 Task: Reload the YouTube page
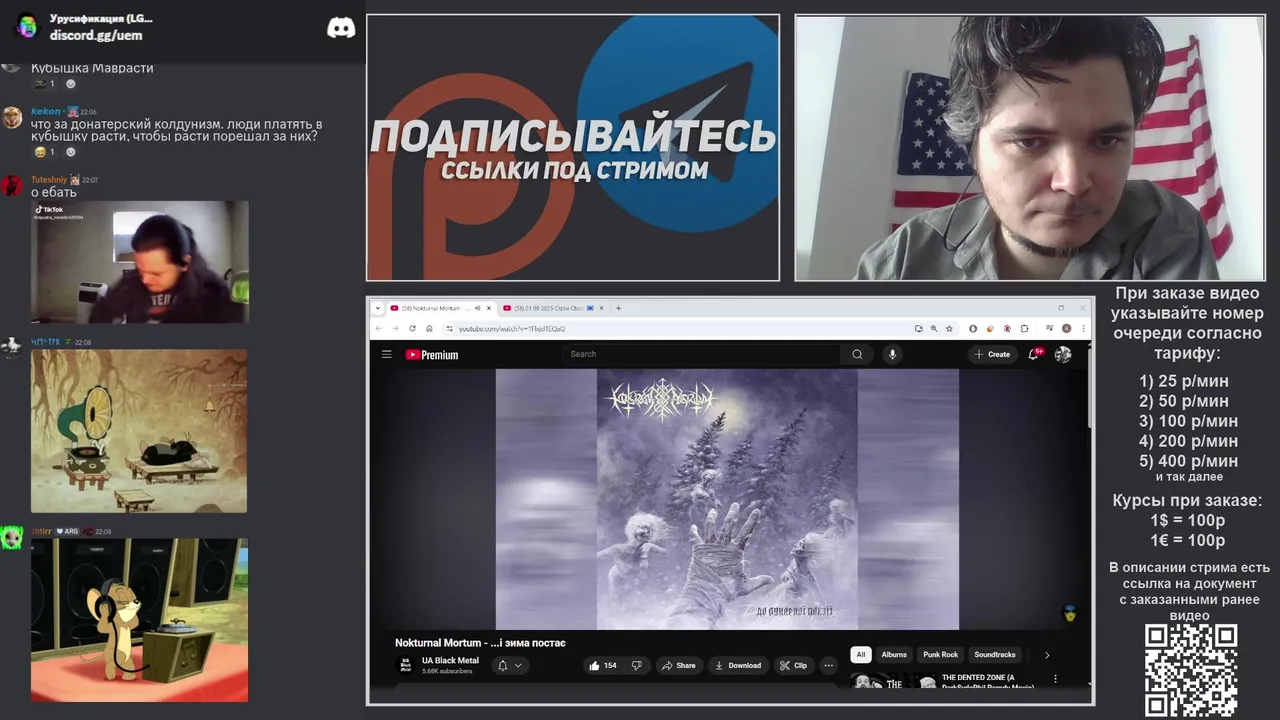tap(412, 328)
